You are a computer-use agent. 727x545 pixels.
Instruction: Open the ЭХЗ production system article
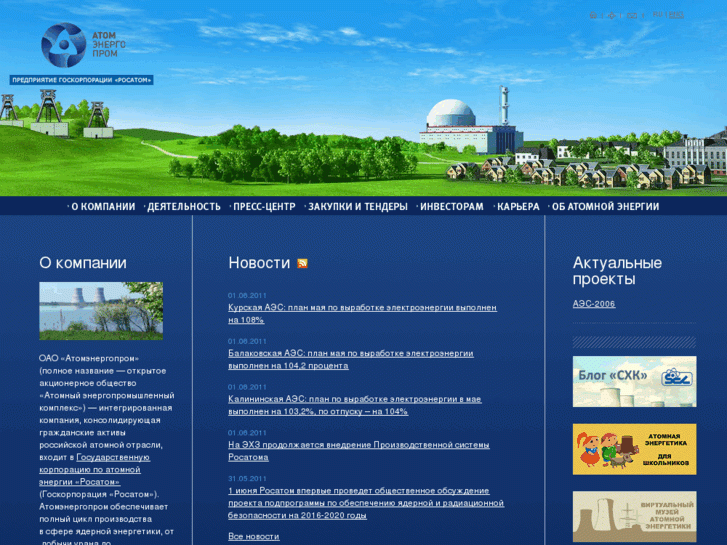[x=358, y=451]
